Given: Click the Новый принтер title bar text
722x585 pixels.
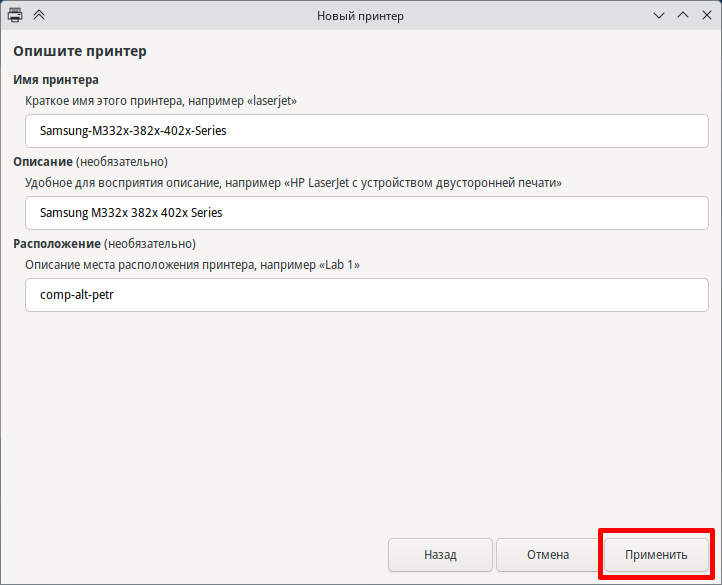Looking at the screenshot, I should [x=360, y=16].
